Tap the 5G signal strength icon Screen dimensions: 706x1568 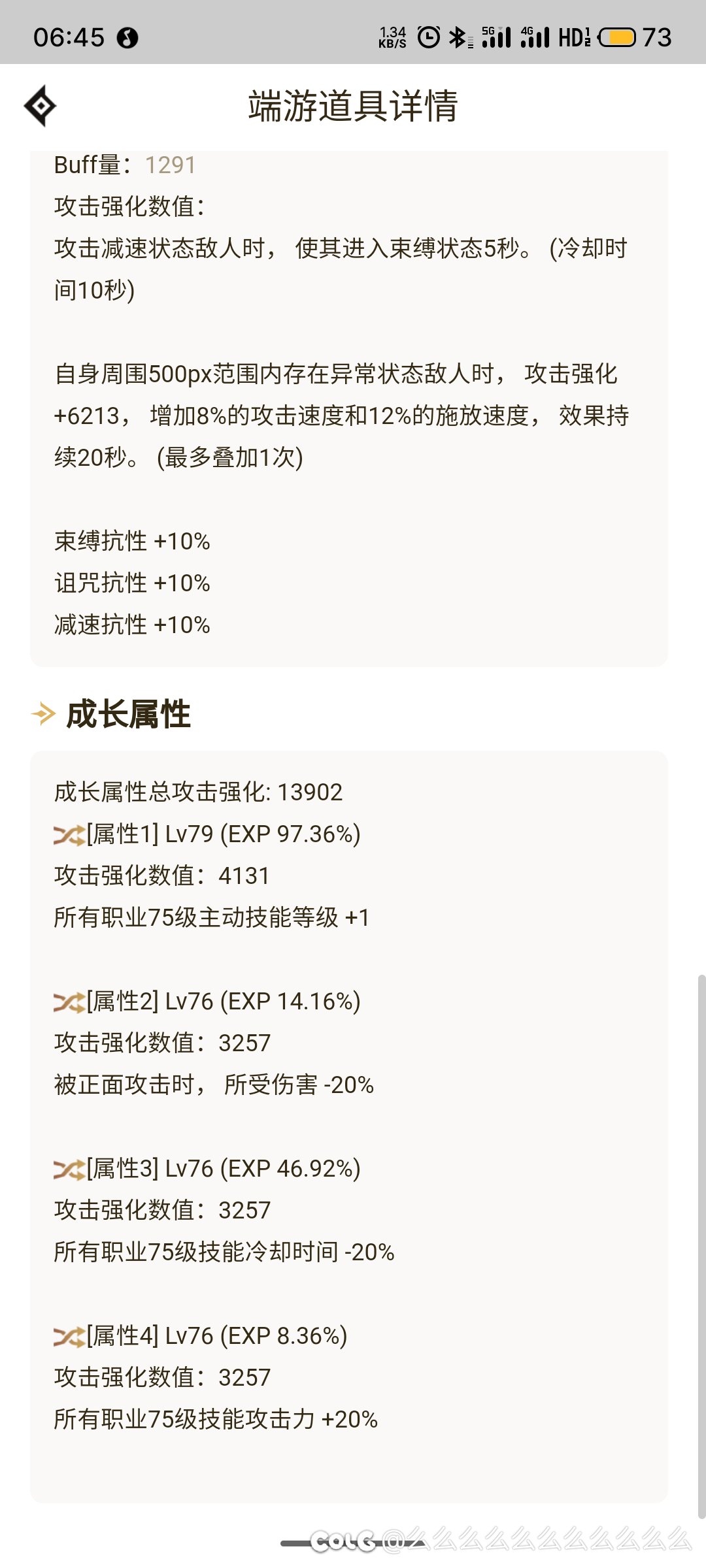tap(496, 38)
